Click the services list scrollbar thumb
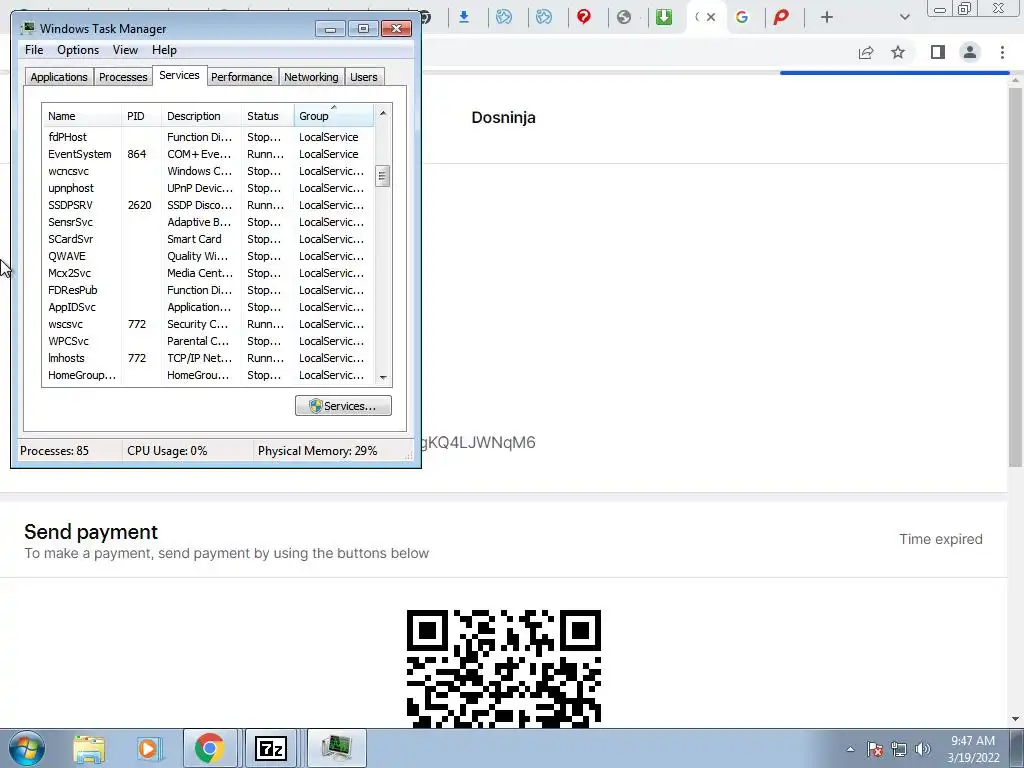Viewport: 1024px width, 768px height. 383,176
